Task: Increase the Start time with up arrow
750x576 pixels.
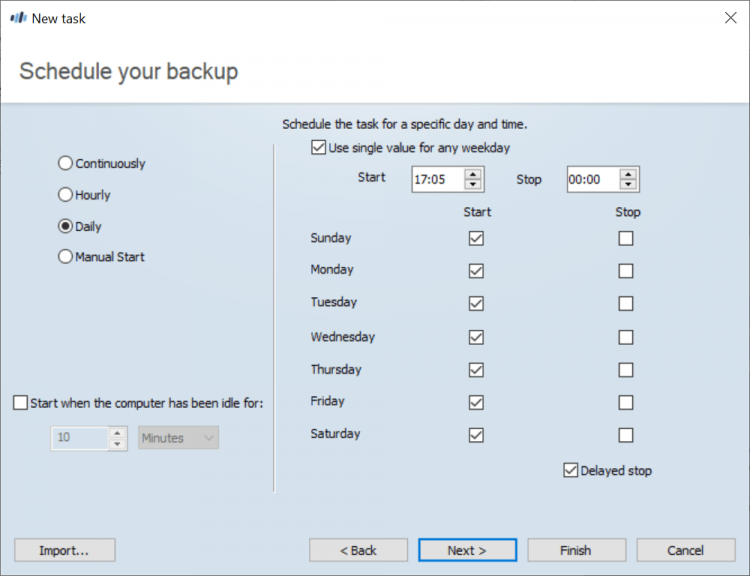Action: pyautogui.click(x=474, y=174)
